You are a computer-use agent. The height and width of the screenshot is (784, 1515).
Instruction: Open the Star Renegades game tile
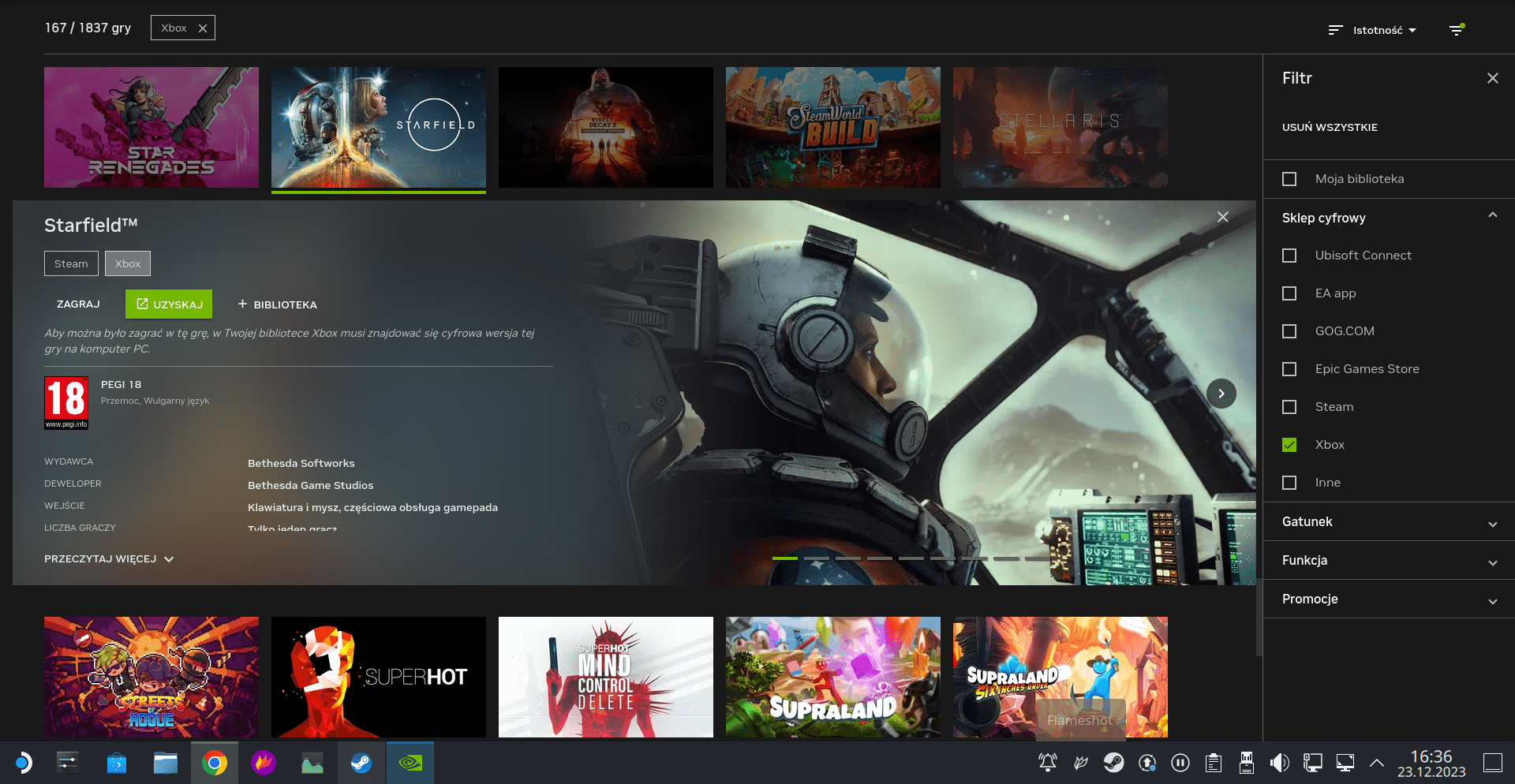point(151,127)
